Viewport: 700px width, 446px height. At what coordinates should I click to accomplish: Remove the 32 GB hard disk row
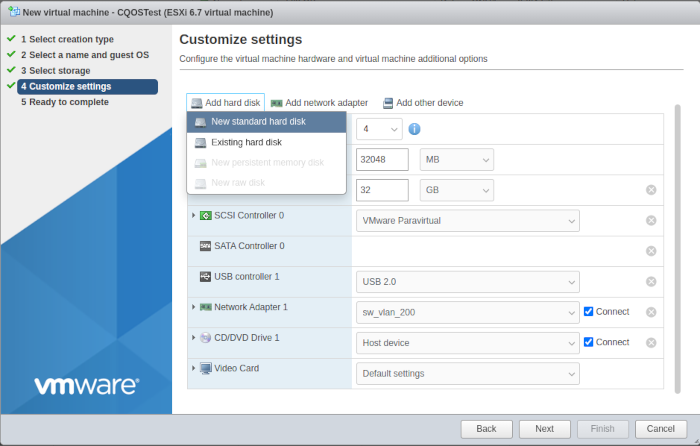point(651,190)
